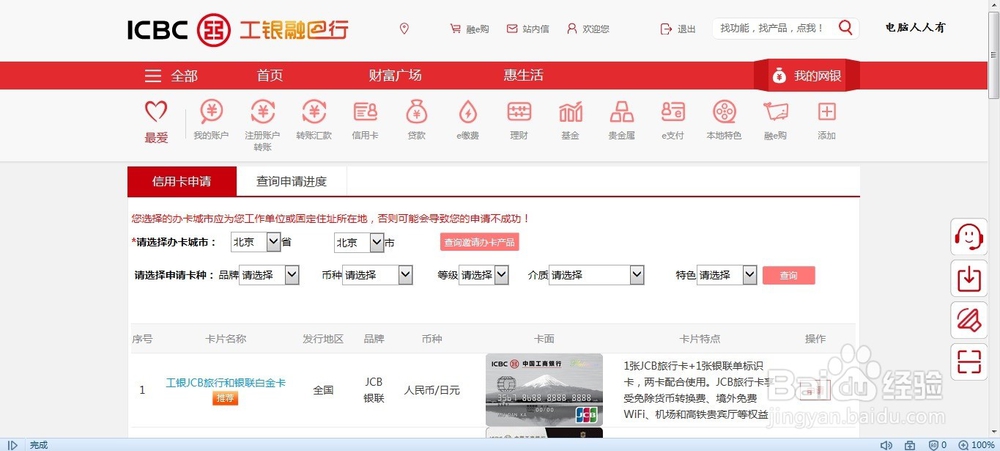Open the 特色 feature dropdown
This screenshot has height=451, width=1000.
click(x=726, y=275)
